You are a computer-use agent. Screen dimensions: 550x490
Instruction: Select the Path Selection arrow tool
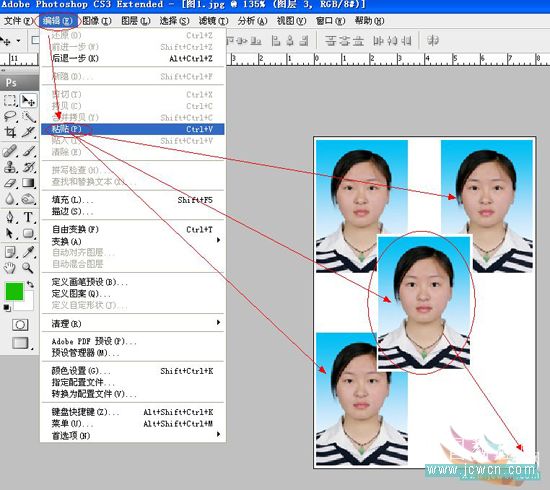coord(10,233)
